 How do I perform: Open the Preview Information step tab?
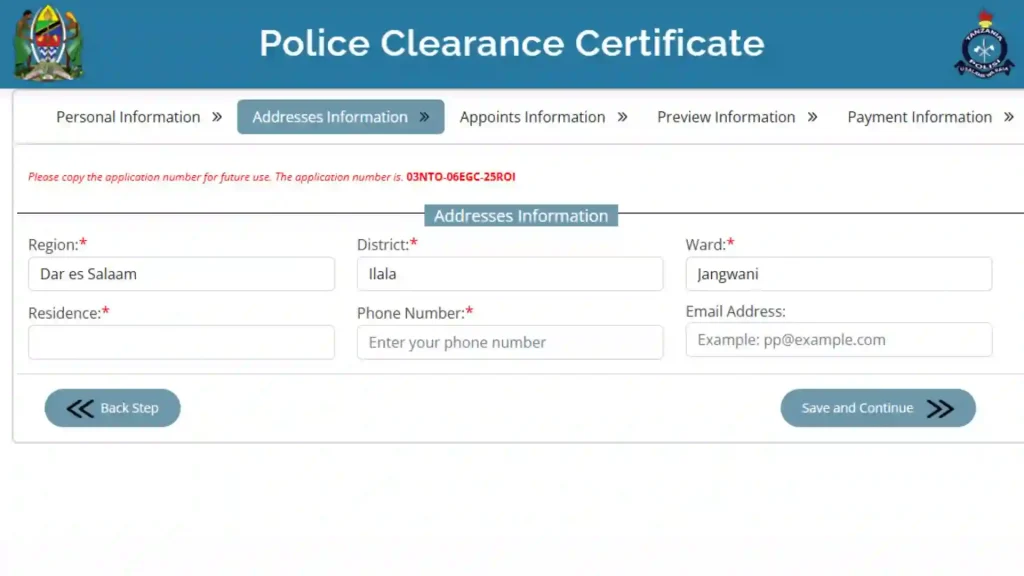[737, 117]
